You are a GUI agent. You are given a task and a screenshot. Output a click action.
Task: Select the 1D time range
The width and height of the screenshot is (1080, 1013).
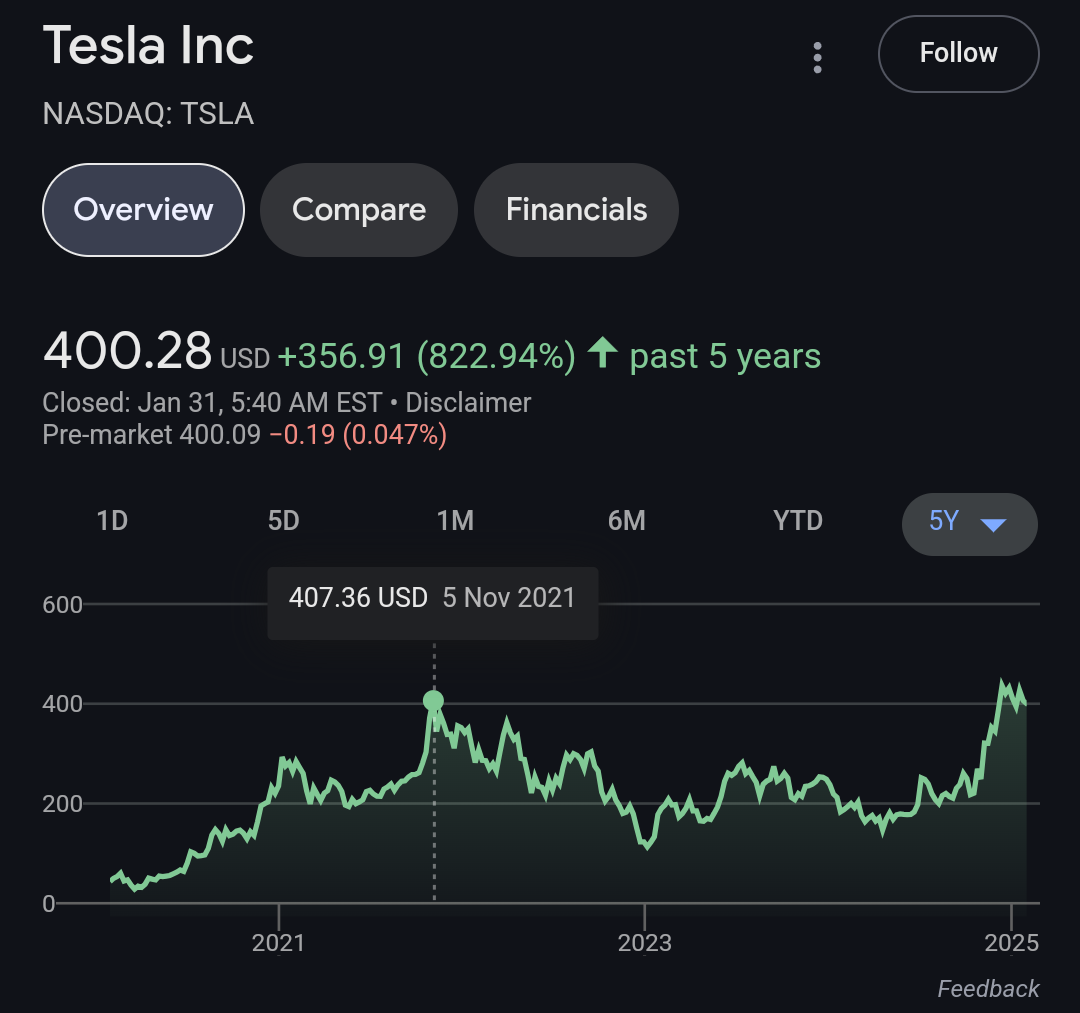(x=112, y=521)
